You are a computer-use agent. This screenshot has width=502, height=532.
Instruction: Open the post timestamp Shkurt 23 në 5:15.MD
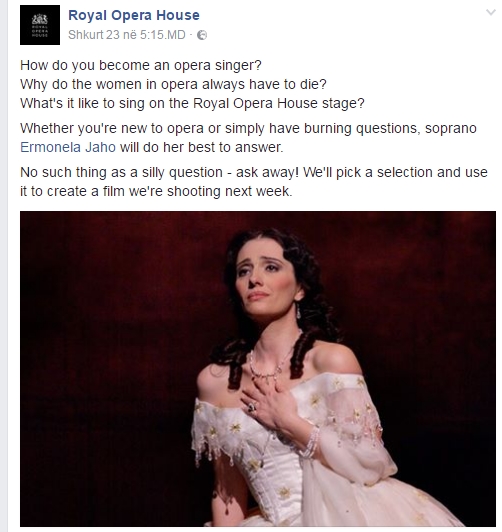(127, 35)
